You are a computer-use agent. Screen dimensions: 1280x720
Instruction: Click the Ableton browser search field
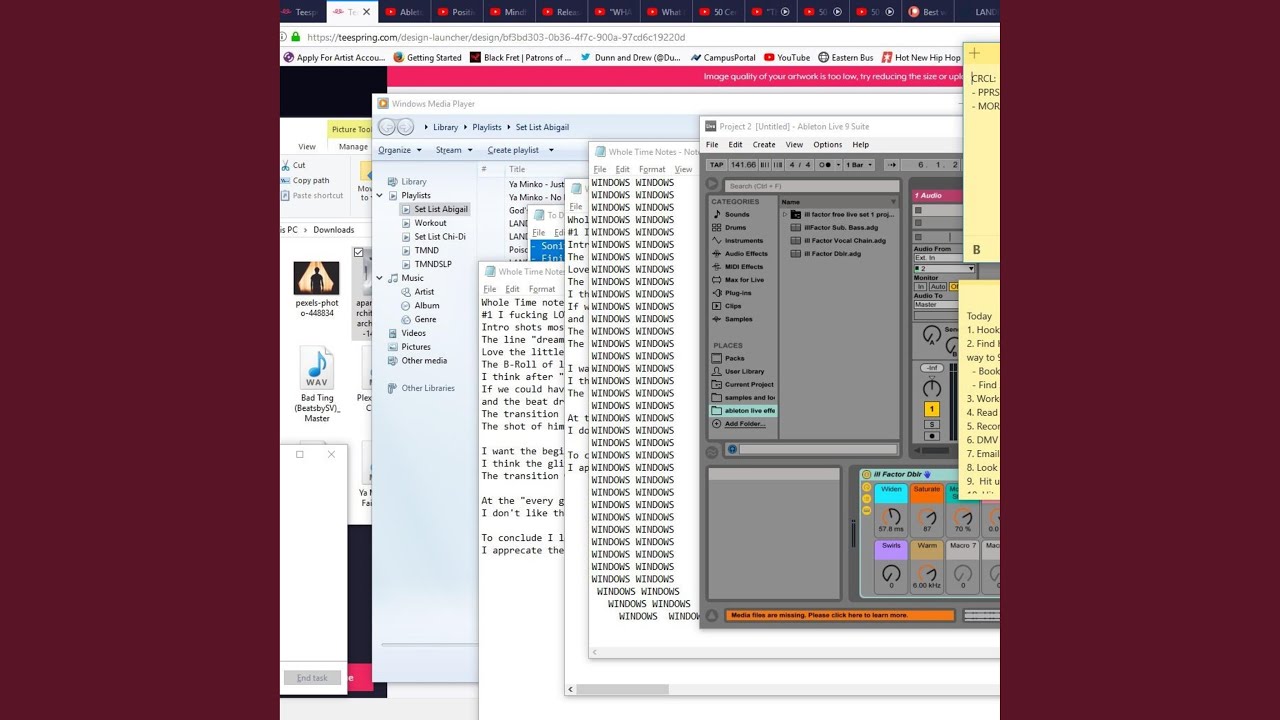pos(812,186)
